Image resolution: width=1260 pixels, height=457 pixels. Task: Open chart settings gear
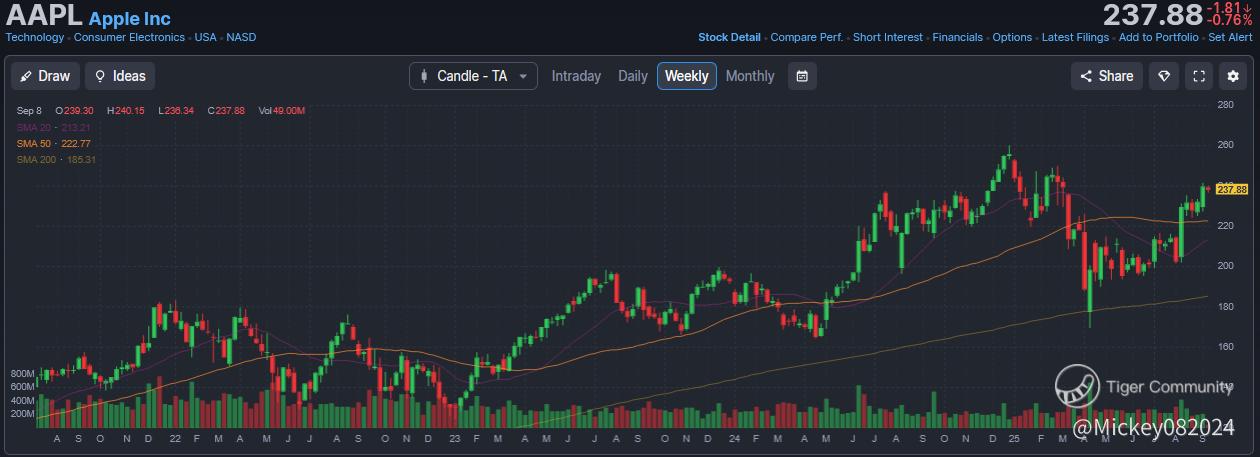click(1233, 76)
